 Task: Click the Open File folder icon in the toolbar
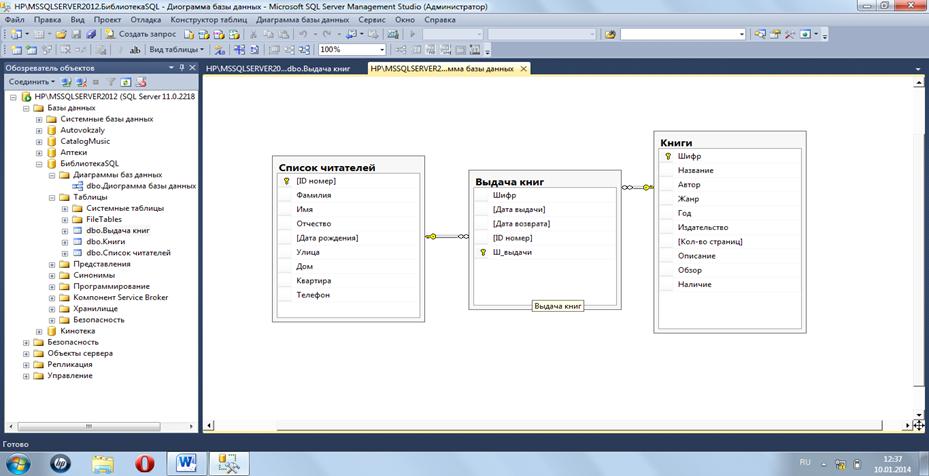(61, 34)
